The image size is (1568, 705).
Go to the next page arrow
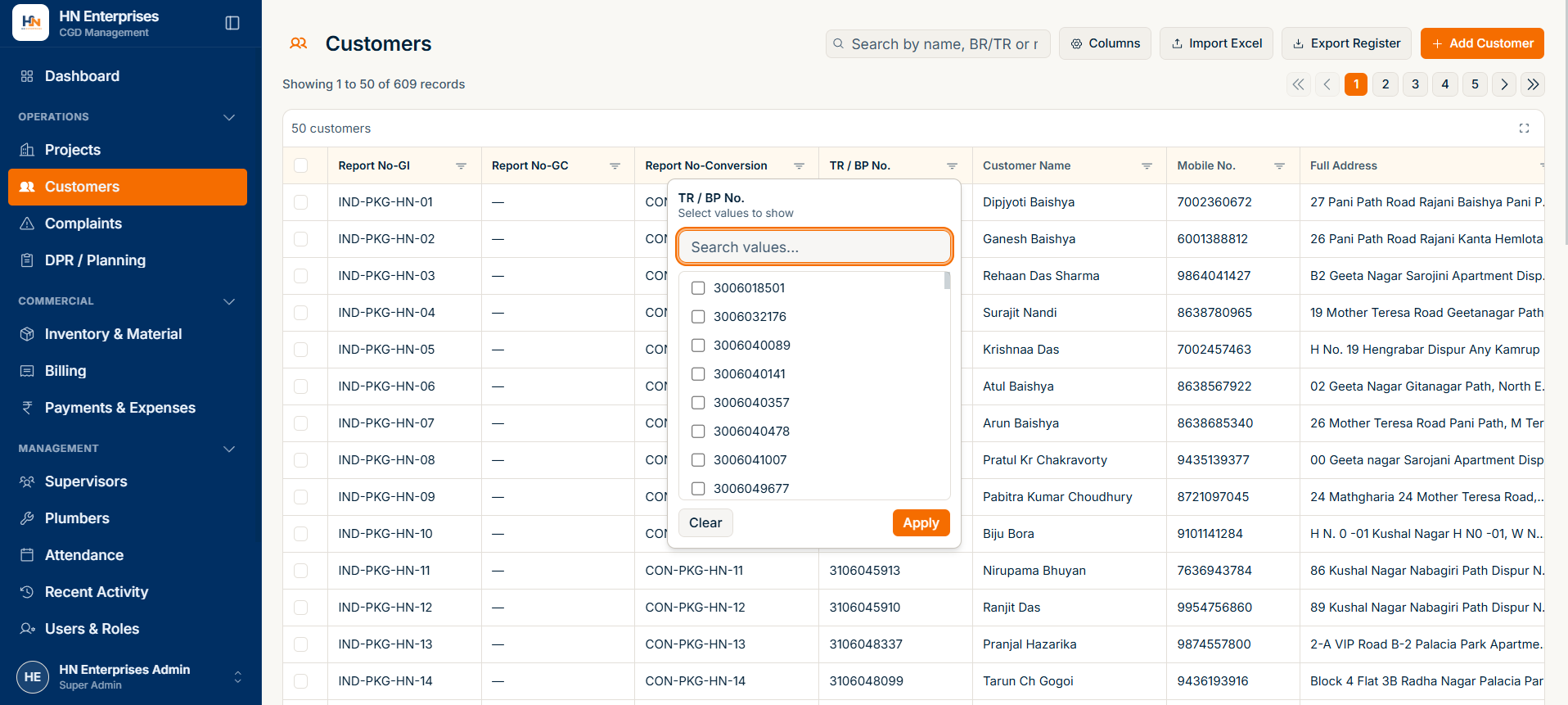pos(1504,84)
